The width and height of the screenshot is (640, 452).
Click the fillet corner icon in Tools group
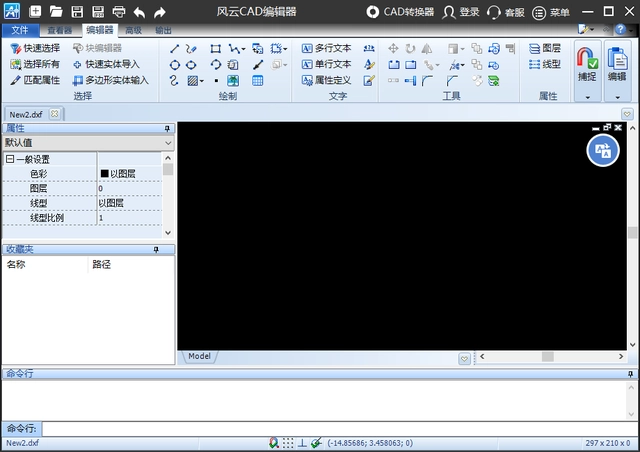point(427,81)
